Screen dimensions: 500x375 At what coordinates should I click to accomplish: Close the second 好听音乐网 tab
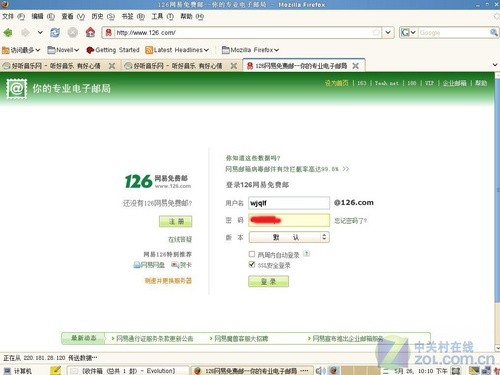(x=234, y=66)
